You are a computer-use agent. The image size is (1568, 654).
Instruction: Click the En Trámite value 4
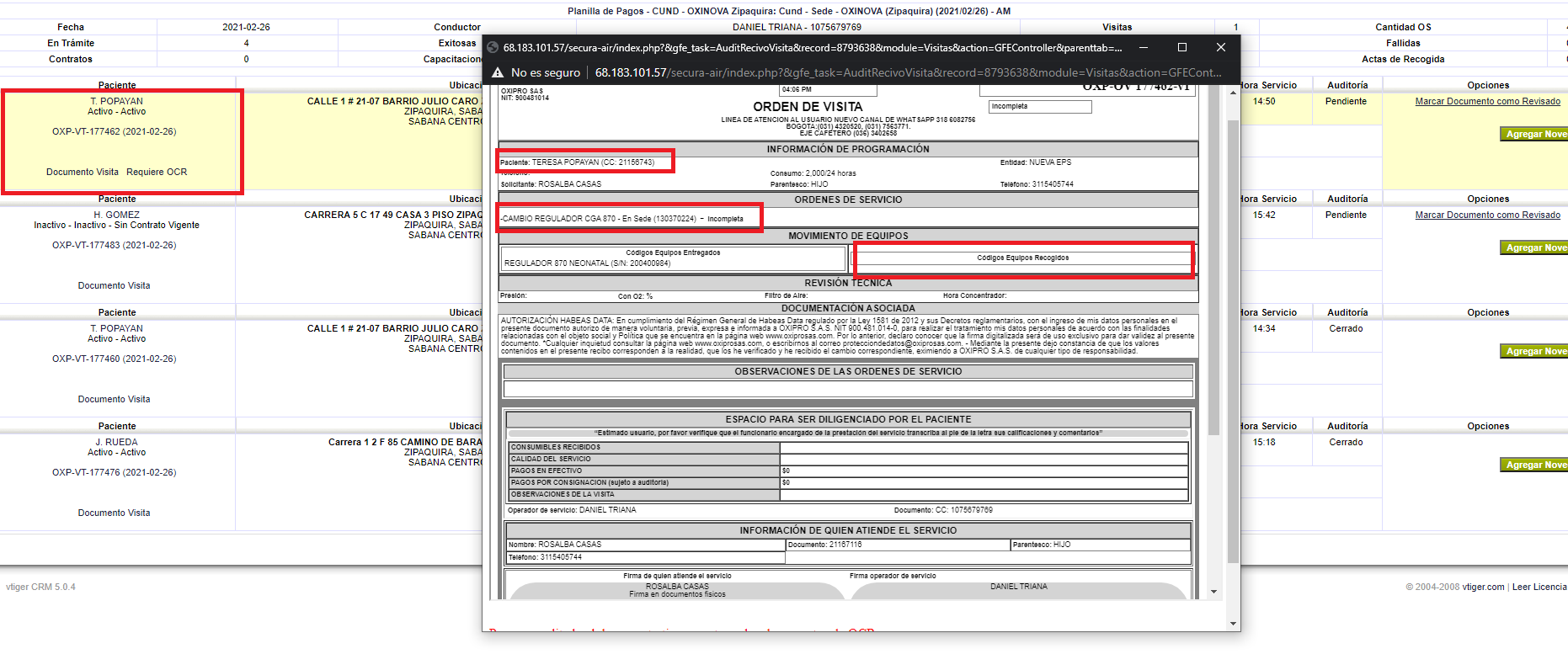pyautogui.click(x=246, y=43)
